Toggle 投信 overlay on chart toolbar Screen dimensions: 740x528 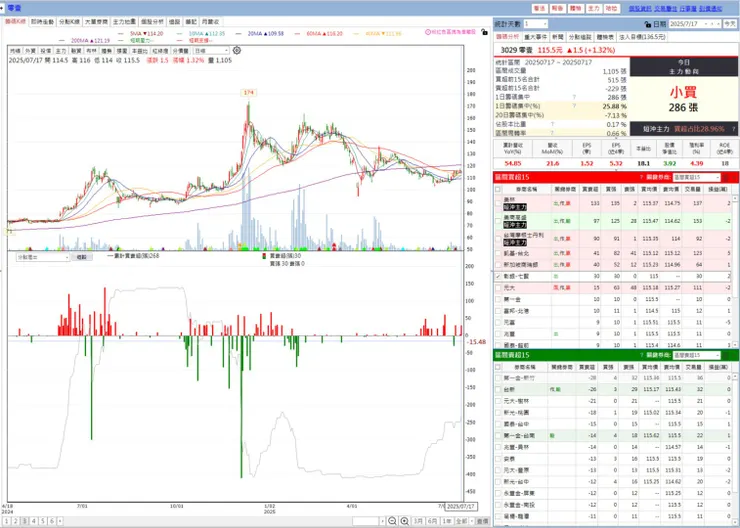pyautogui.click(x=45, y=50)
